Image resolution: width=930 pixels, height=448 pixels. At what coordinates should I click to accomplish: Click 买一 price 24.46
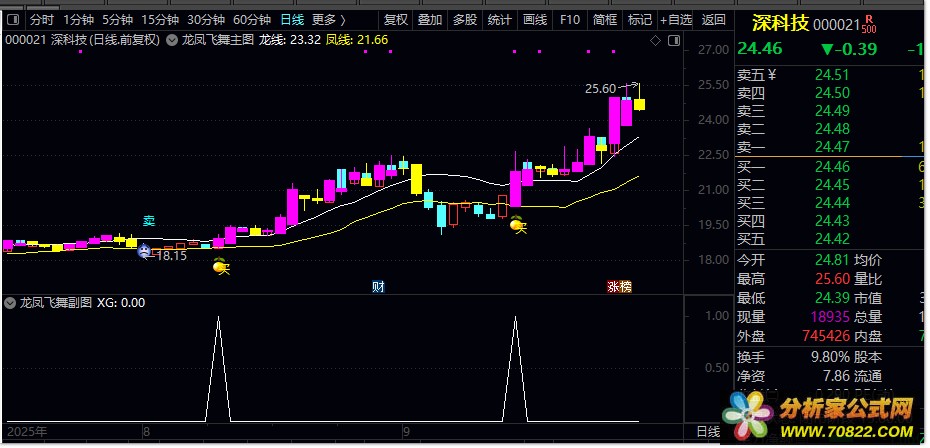832,167
